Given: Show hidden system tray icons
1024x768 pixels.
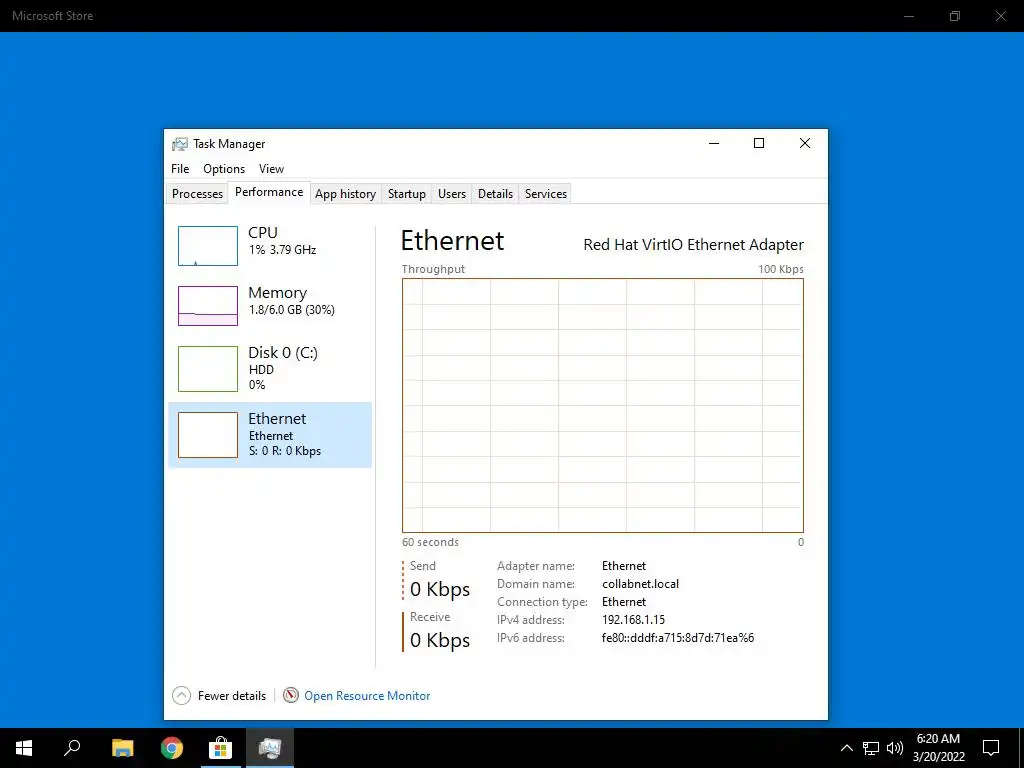Looking at the screenshot, I should coord(846,748).
